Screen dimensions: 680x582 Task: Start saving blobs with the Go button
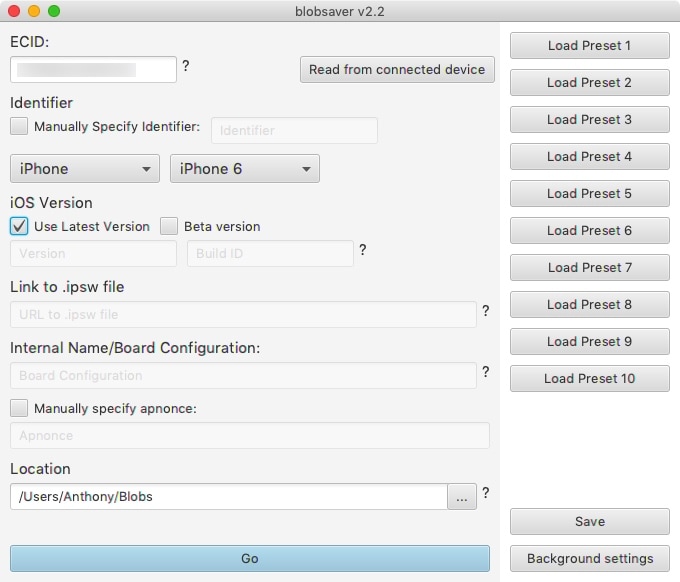pos(250,559)
